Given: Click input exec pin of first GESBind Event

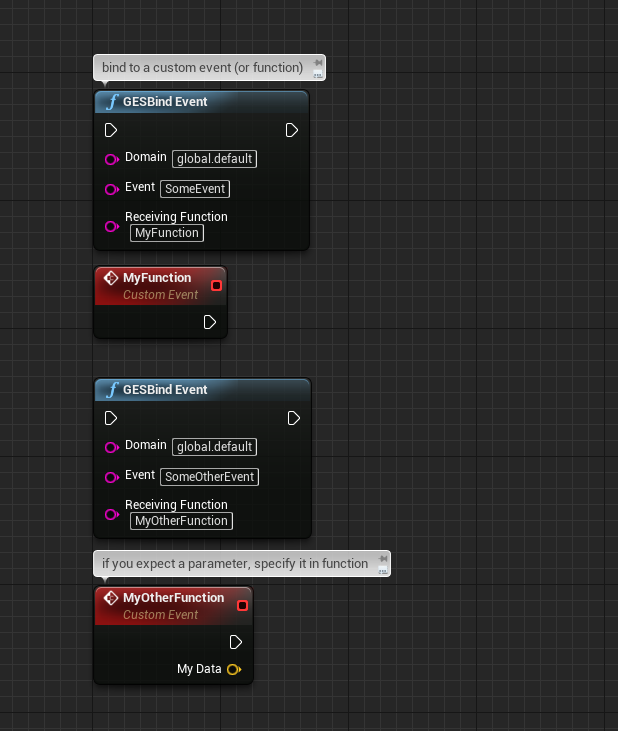Looking at the screenshot, I should 110,130.
